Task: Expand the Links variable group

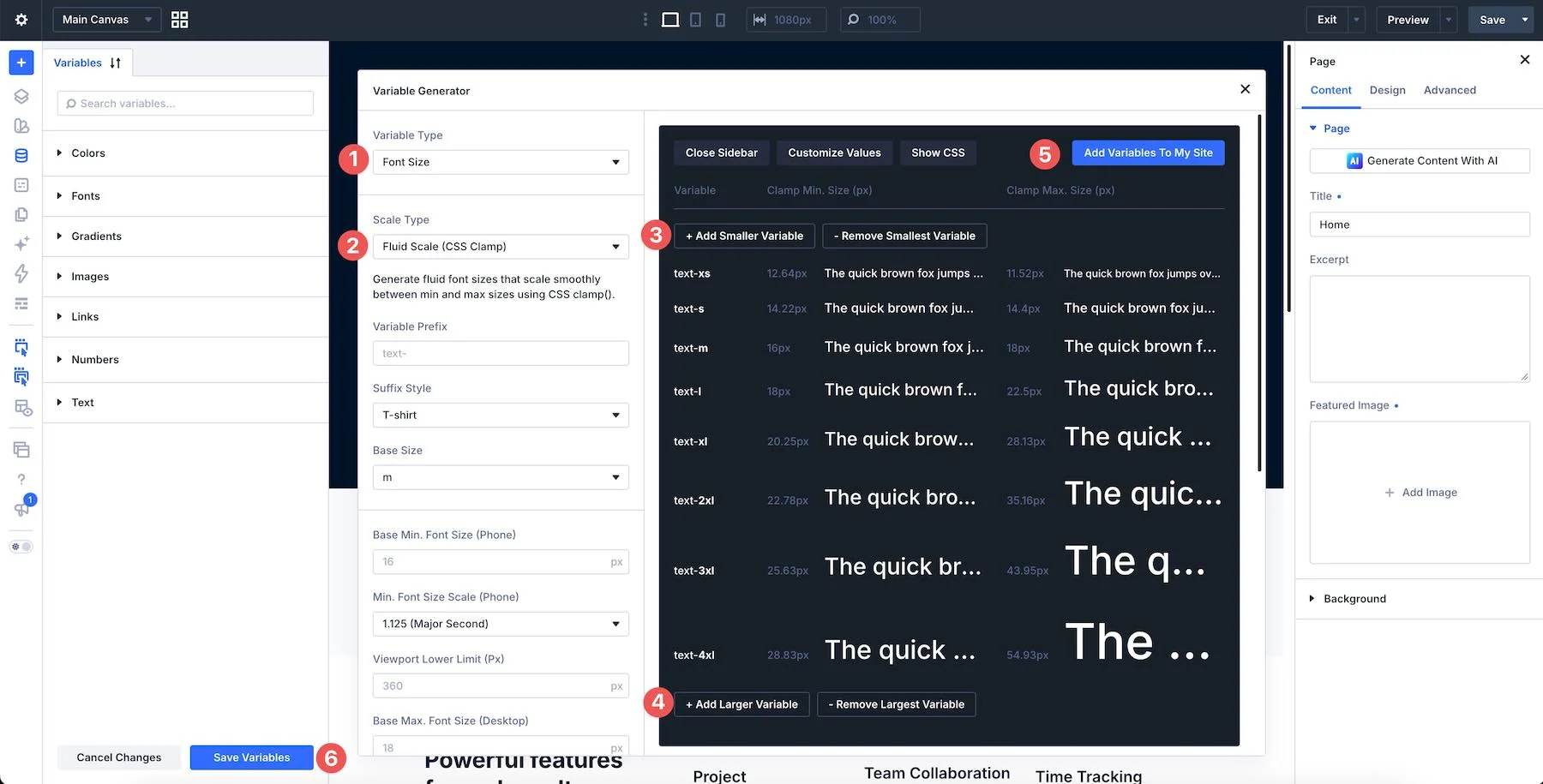Action: (x=186, y=317)
